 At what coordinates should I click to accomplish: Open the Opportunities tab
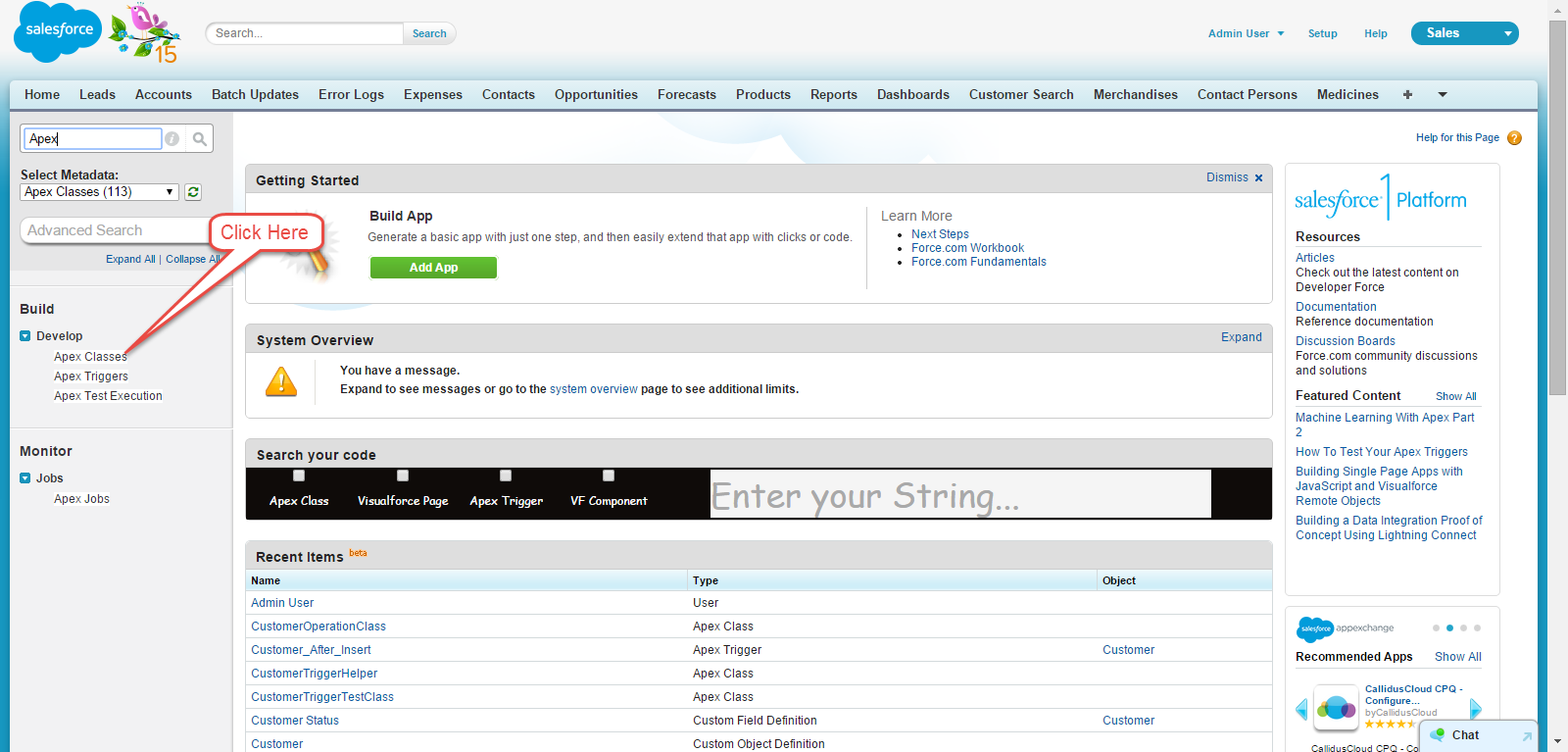596,95
